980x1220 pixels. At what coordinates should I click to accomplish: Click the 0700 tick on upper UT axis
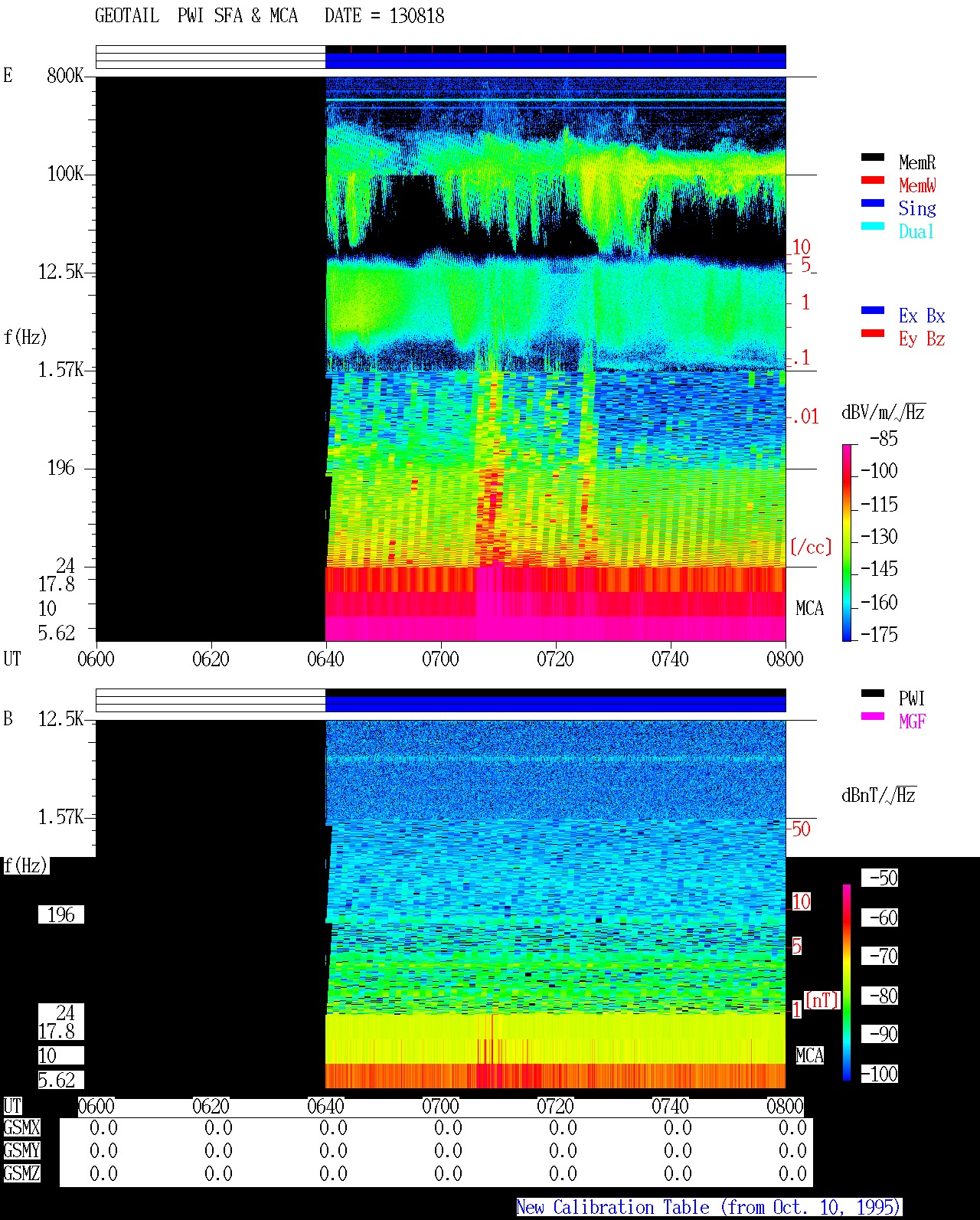pos(440,659)
